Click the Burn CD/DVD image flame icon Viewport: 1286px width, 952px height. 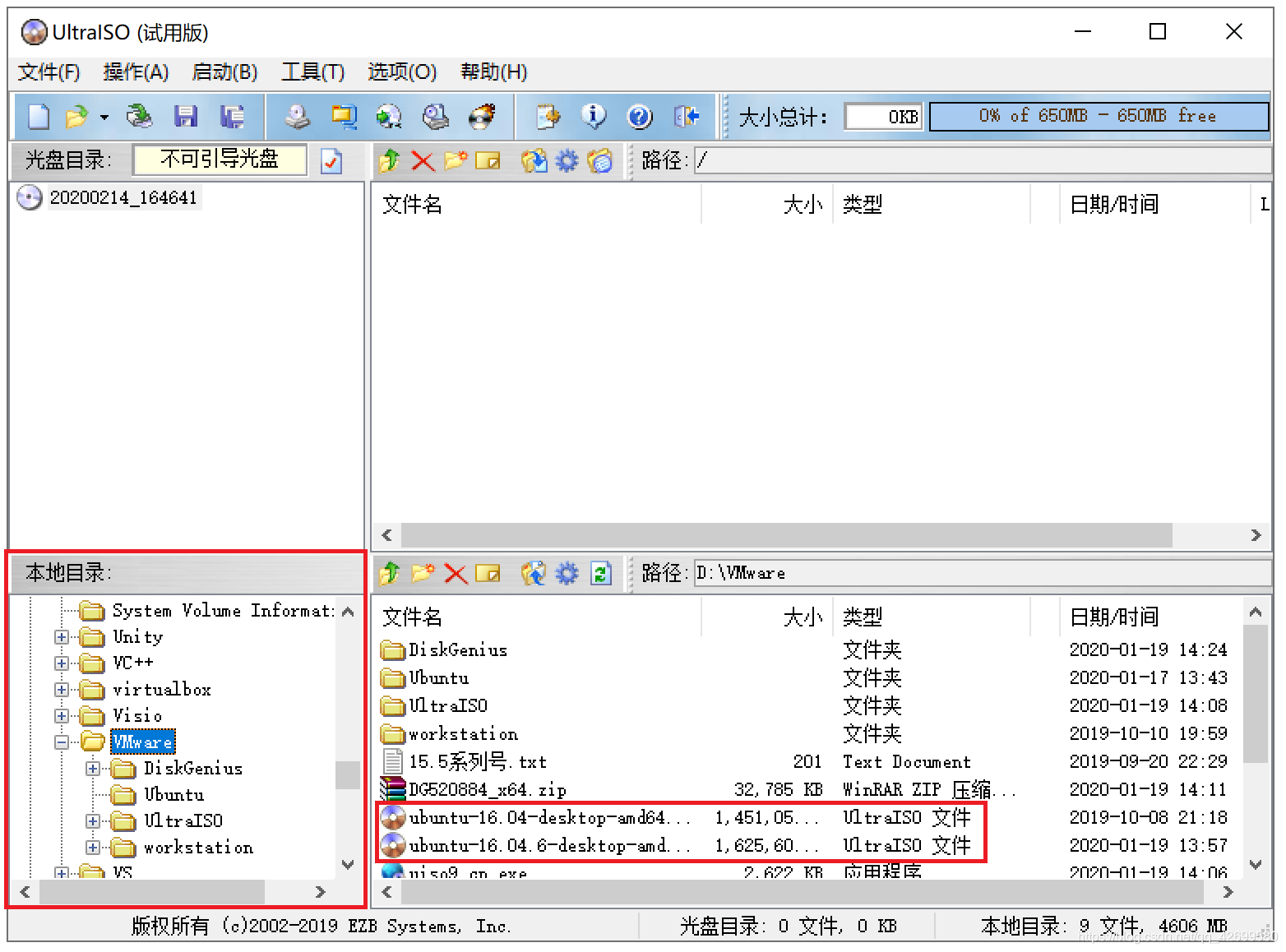click(x=482, y=117)
